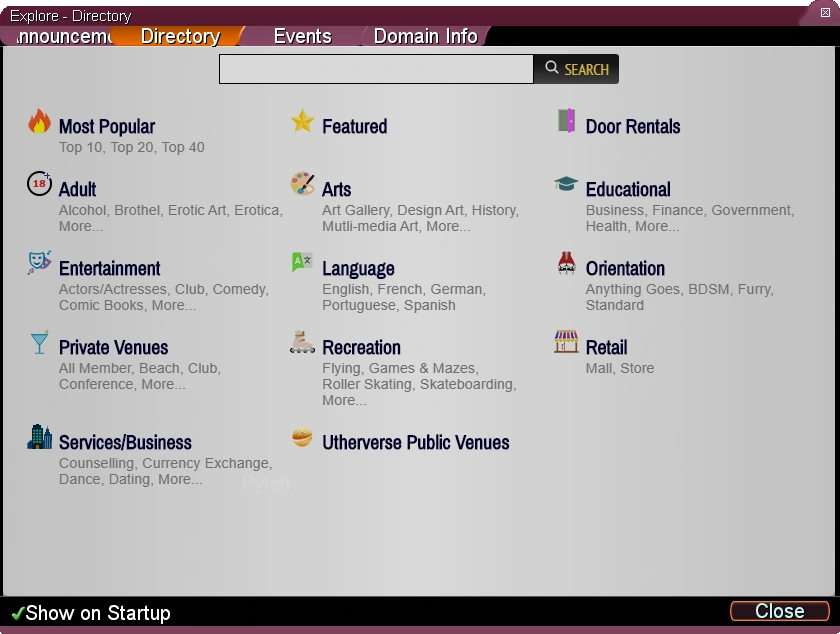Screen dimensions: 840x634
Task: Click the Mall, Store subcategory text
Action: coord(619,368)
